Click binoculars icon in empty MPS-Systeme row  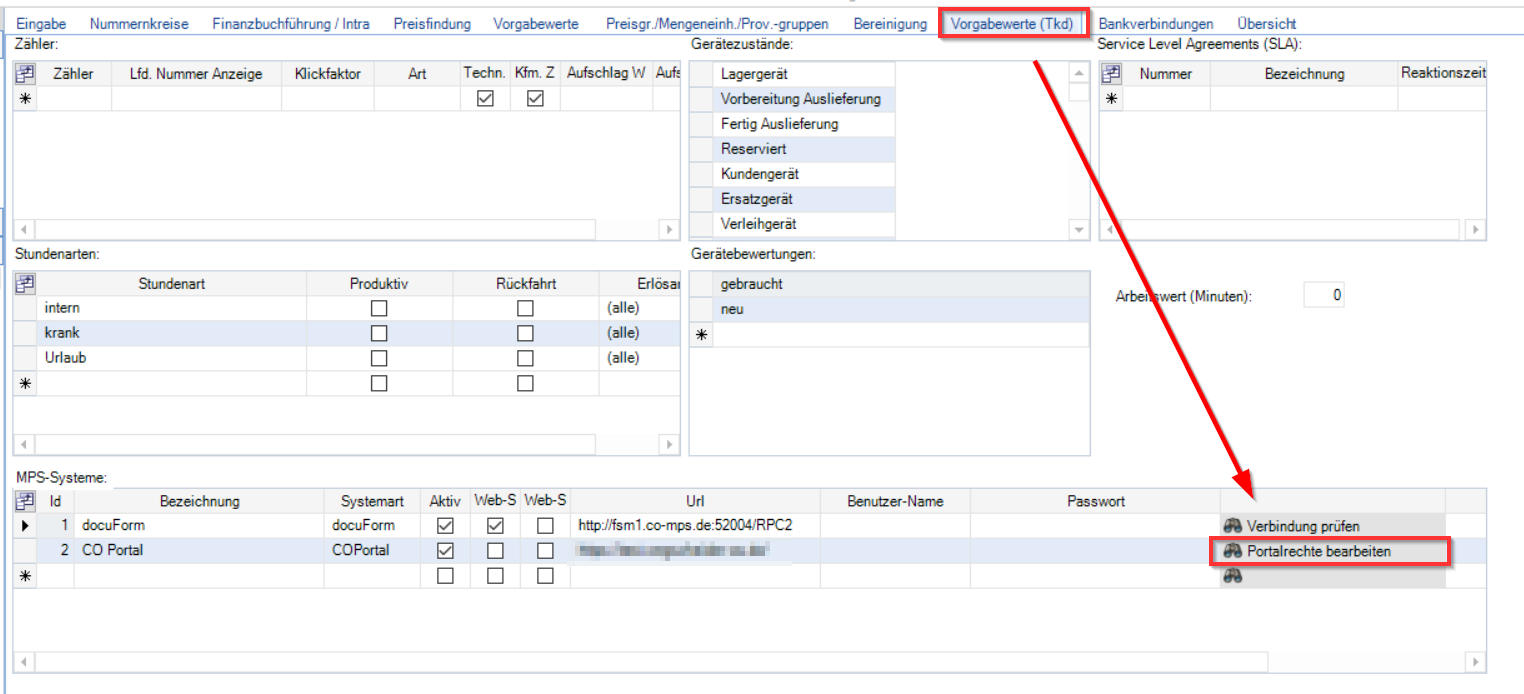coord(1232,576)
